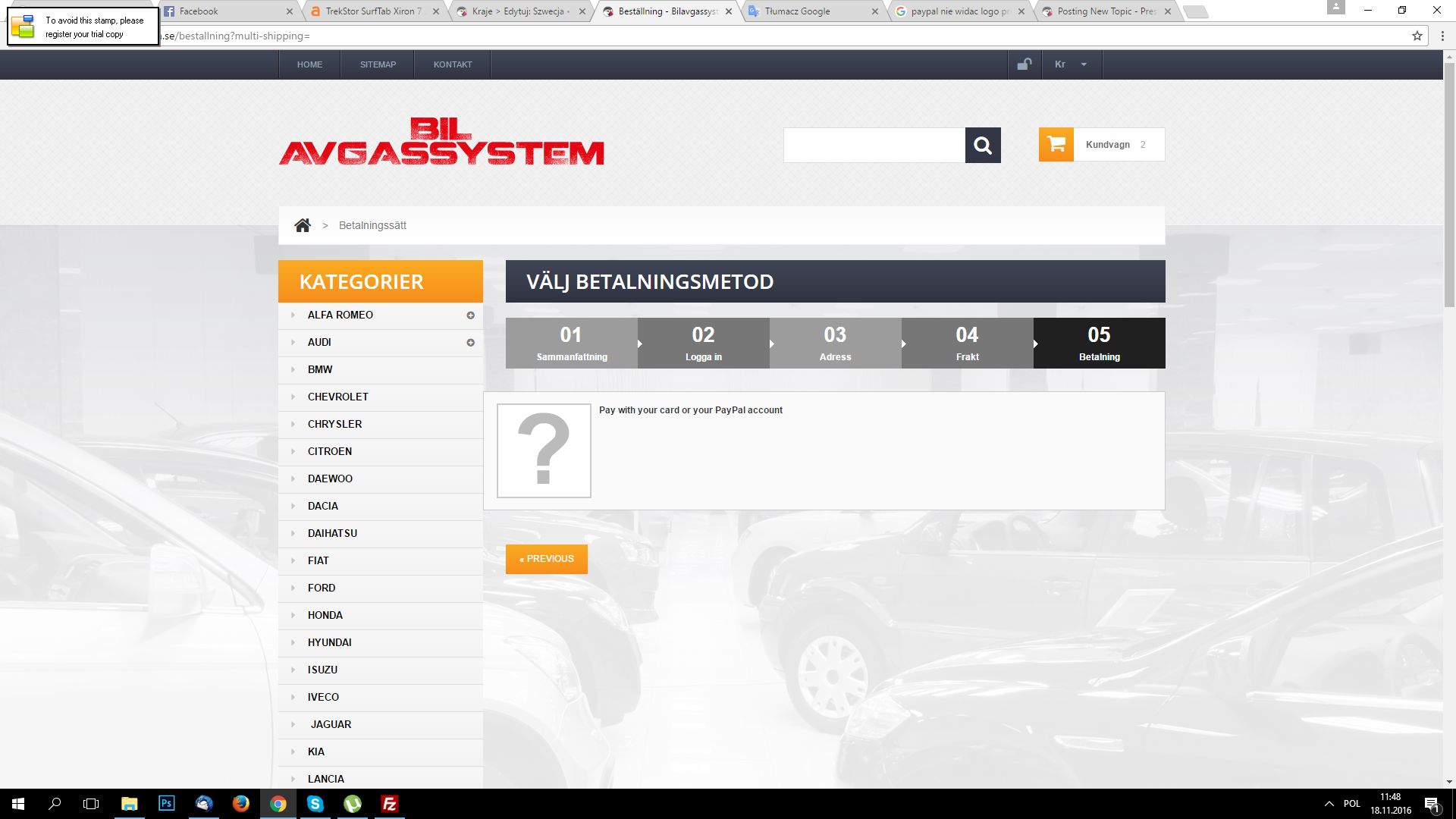Screen dimensions: 1456x819
Task: Click the home breadcrumb icon
Action: 303,225
